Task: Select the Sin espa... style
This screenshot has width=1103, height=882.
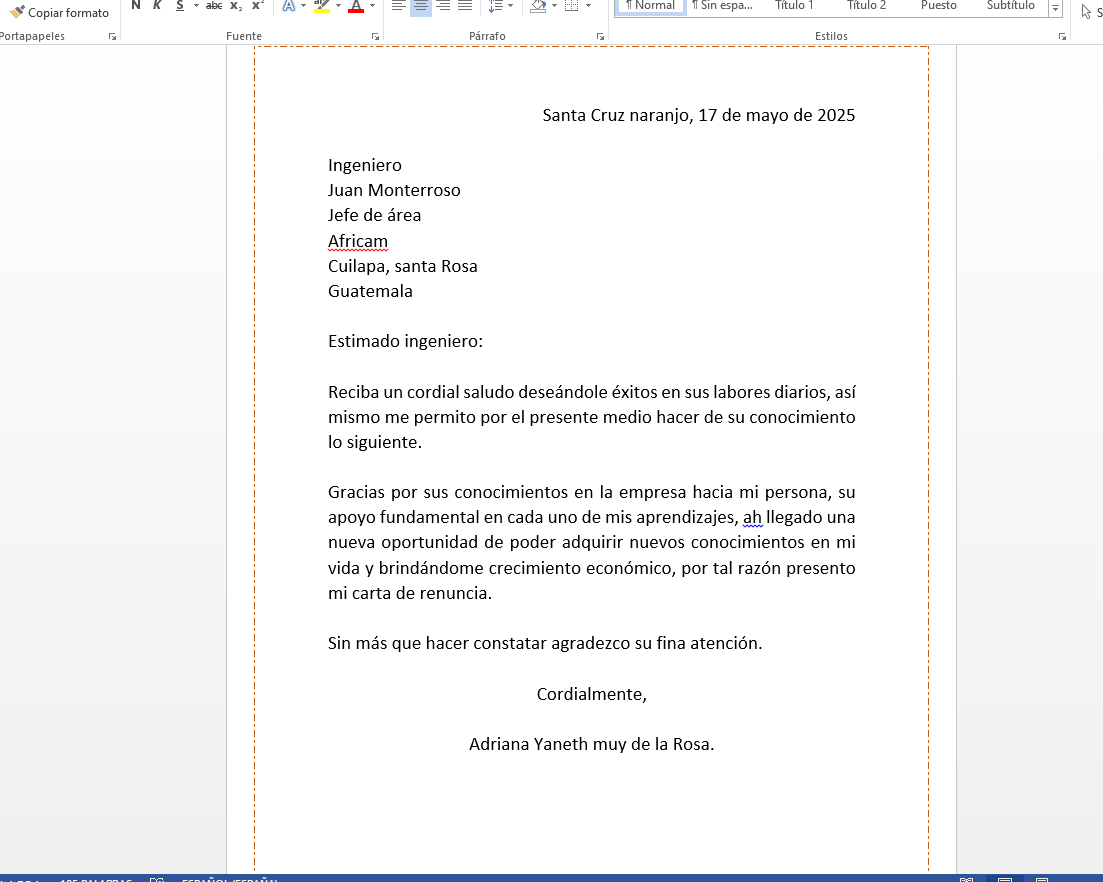Action: point(722,6)
